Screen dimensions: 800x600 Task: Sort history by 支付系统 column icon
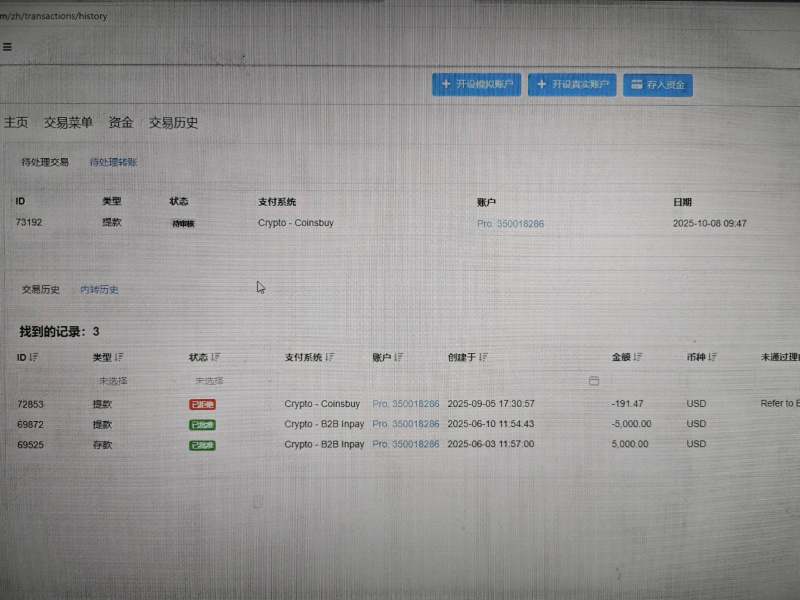click(x=330, y=357)
